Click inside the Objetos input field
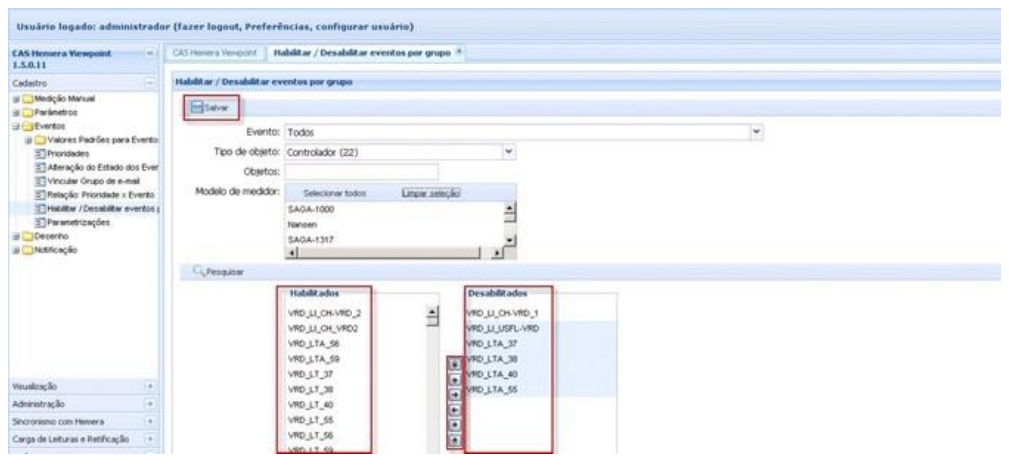The height and width of the screenshot is (471, 1009). click(x=349, y=172)
